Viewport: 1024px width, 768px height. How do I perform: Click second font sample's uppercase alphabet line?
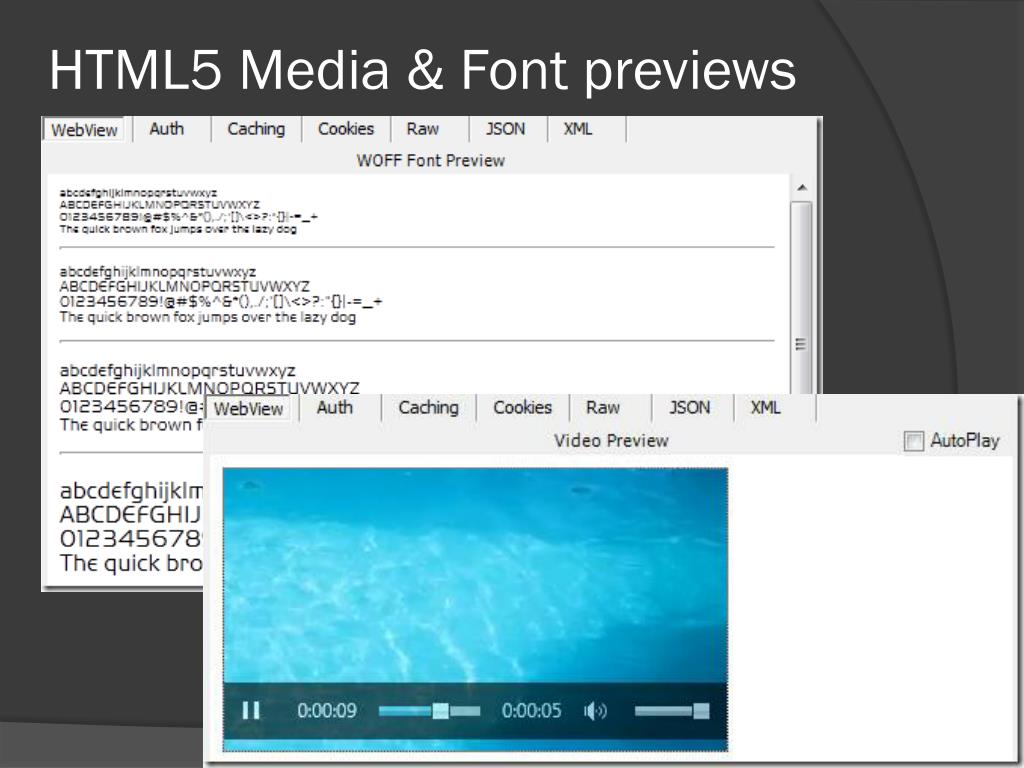[184, 287]
